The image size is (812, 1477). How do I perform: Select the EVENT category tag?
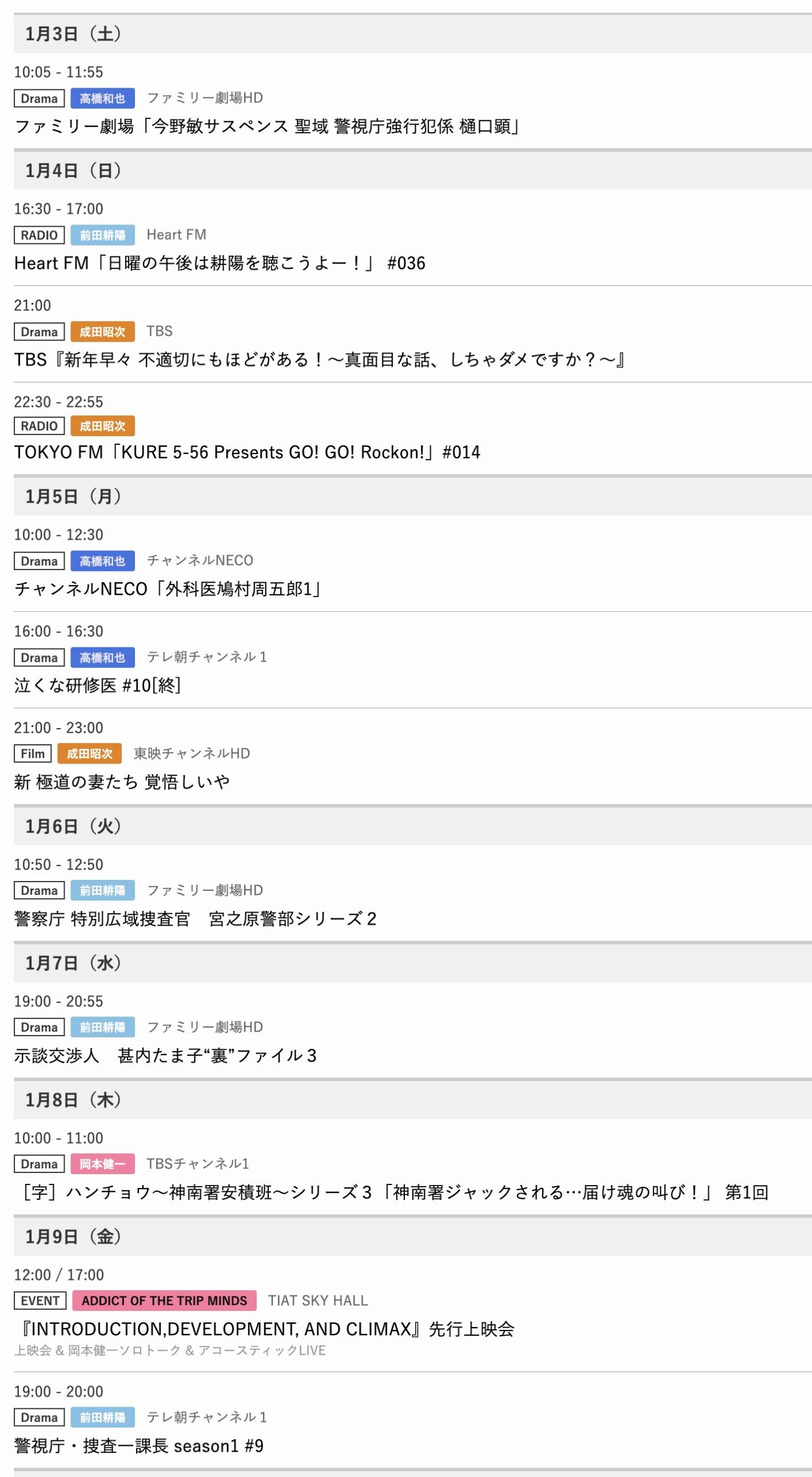click(40, 1300)
